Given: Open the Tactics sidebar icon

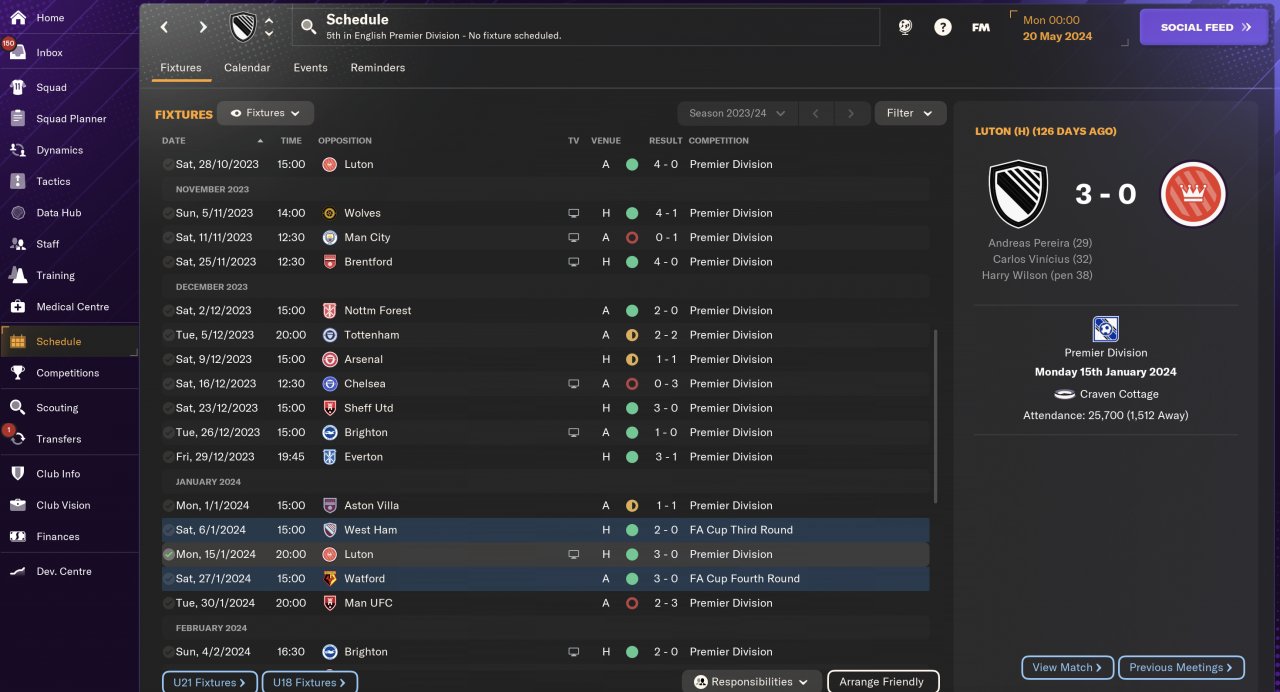Looking at the screenshot, I should pos(17,181).
